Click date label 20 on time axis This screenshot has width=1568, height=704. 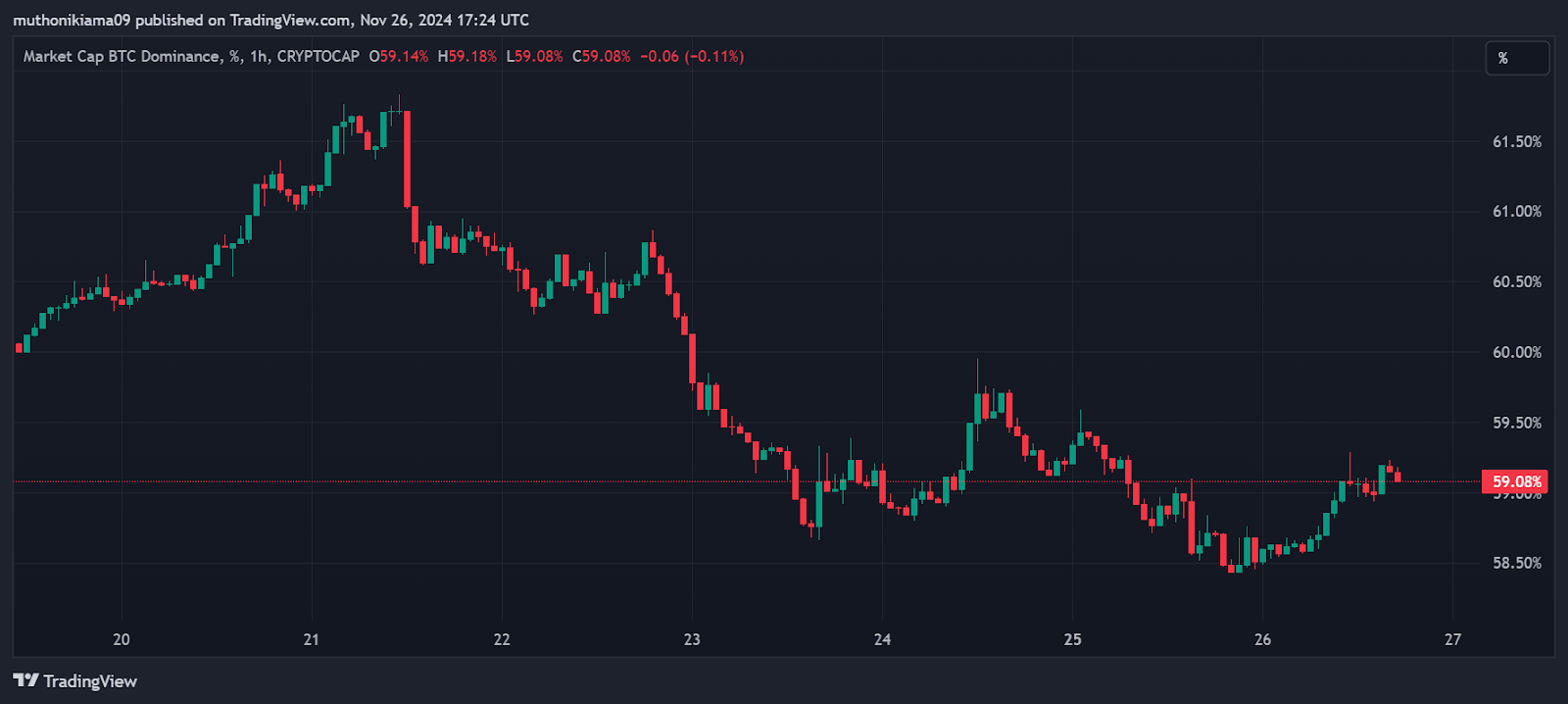[122, 639]
